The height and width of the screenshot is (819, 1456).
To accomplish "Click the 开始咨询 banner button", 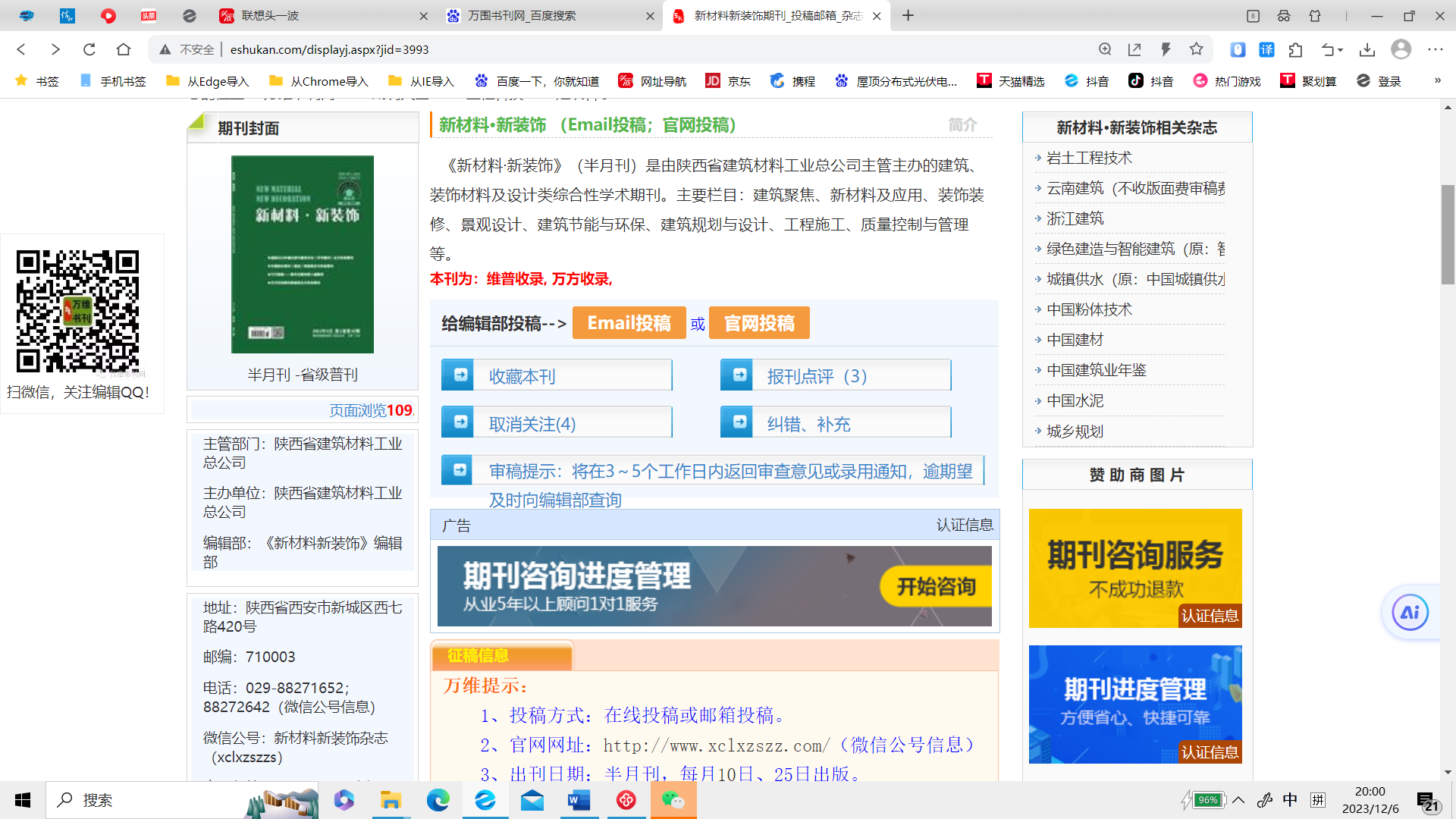I will click(x=936, y=586).
